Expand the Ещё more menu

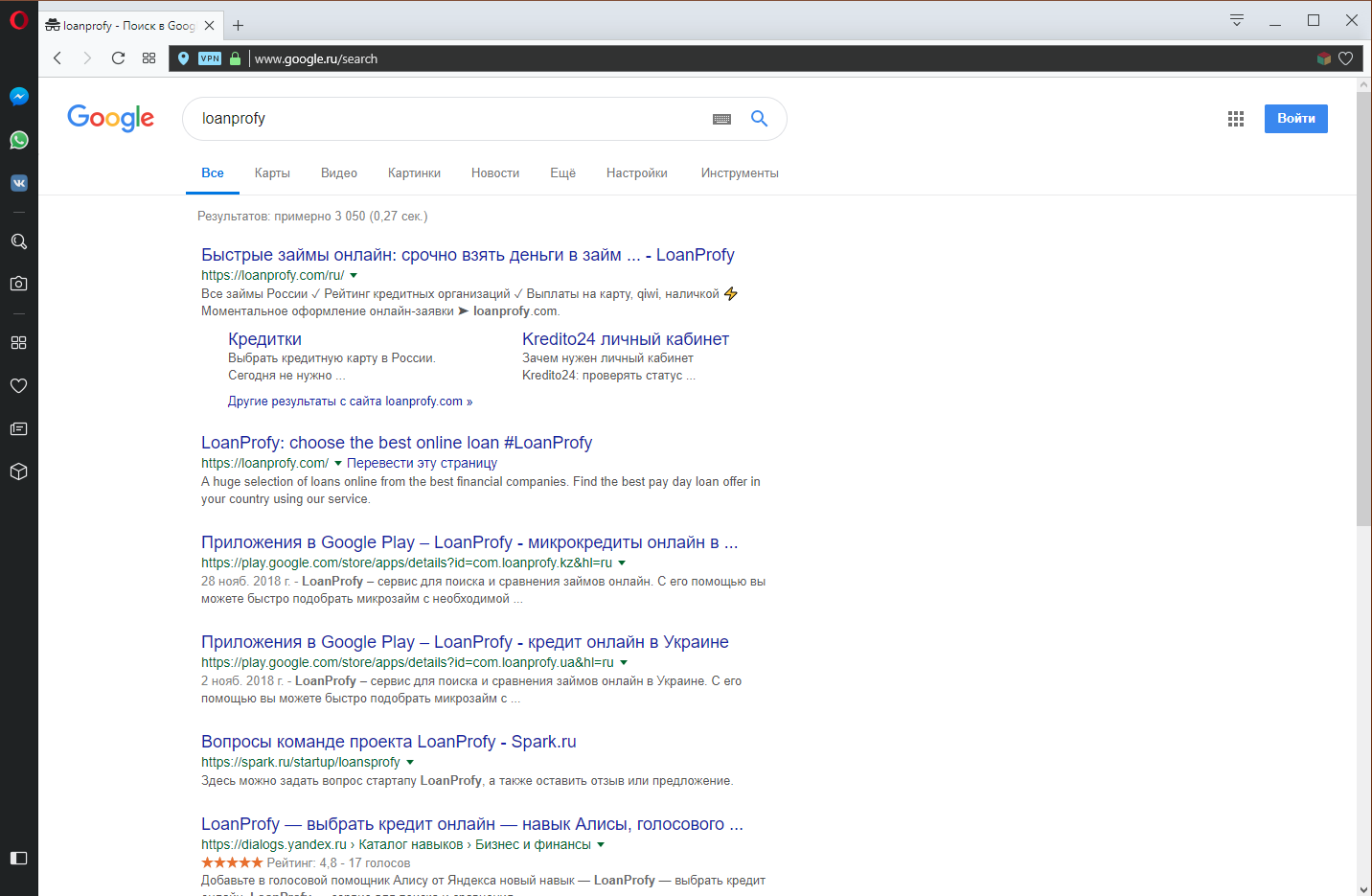pyautogui.click(x=562, y=173)
